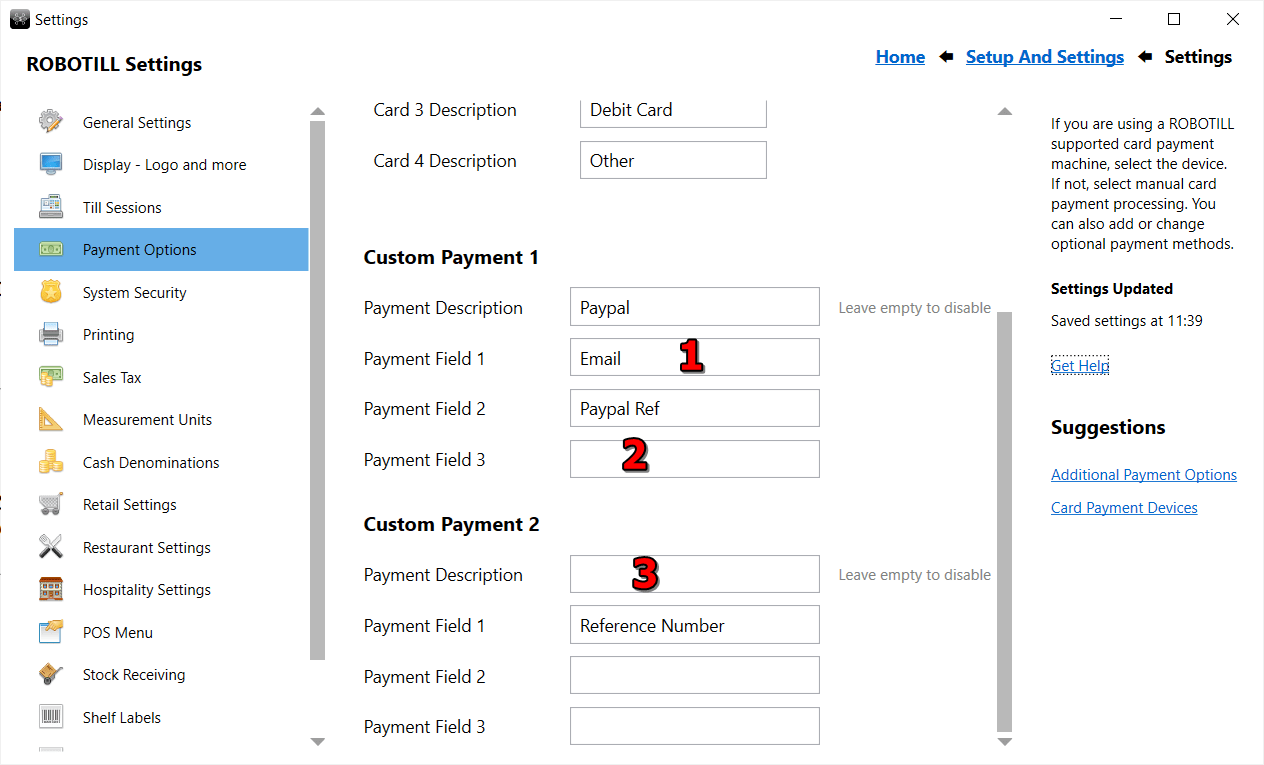
Task: Select the Display - Logo and more icon
Action: 50,164
